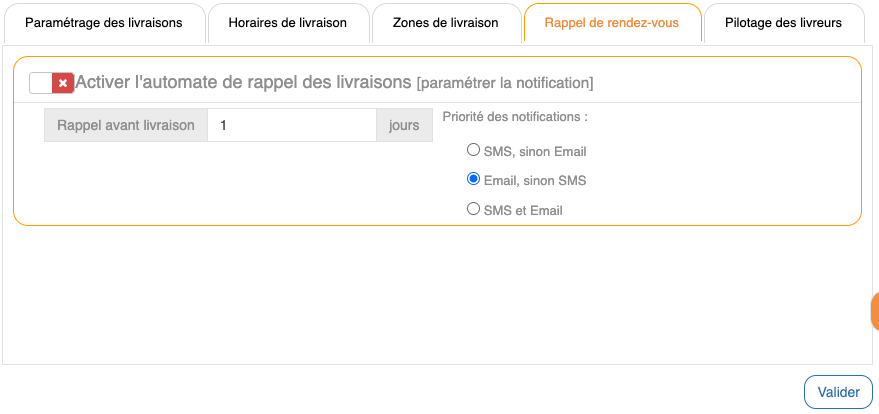Pick the SMS et Email radio button

474,210
